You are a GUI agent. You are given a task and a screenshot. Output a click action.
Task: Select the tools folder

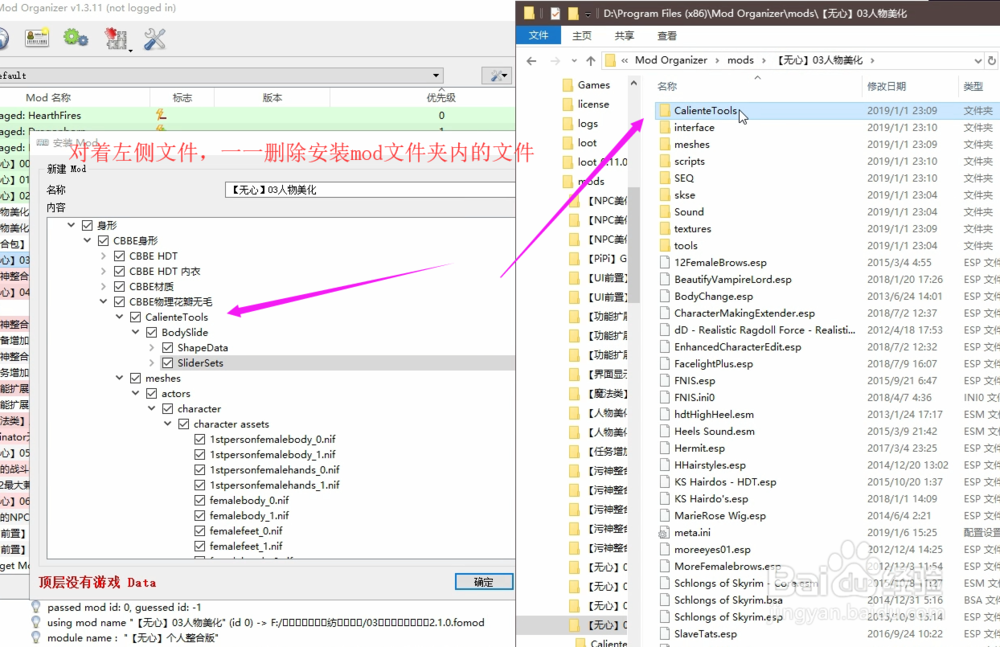[686, 246]
